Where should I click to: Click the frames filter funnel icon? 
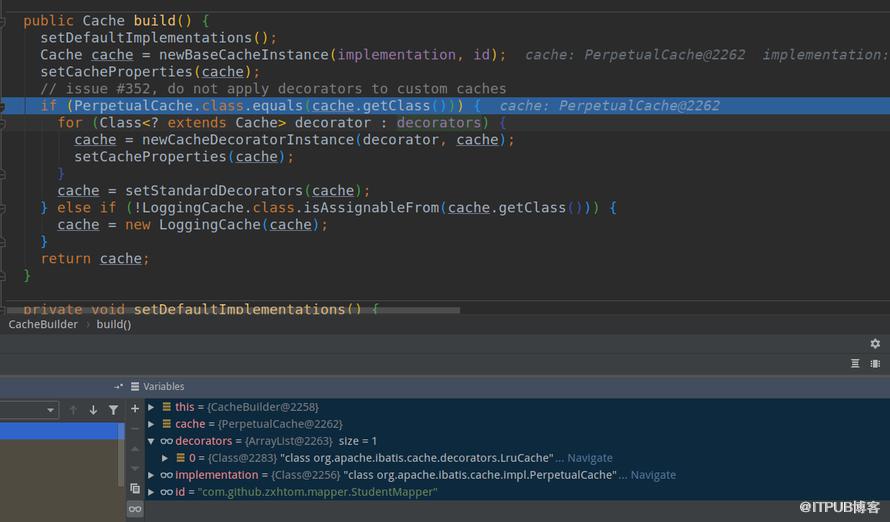coord(114,410)
